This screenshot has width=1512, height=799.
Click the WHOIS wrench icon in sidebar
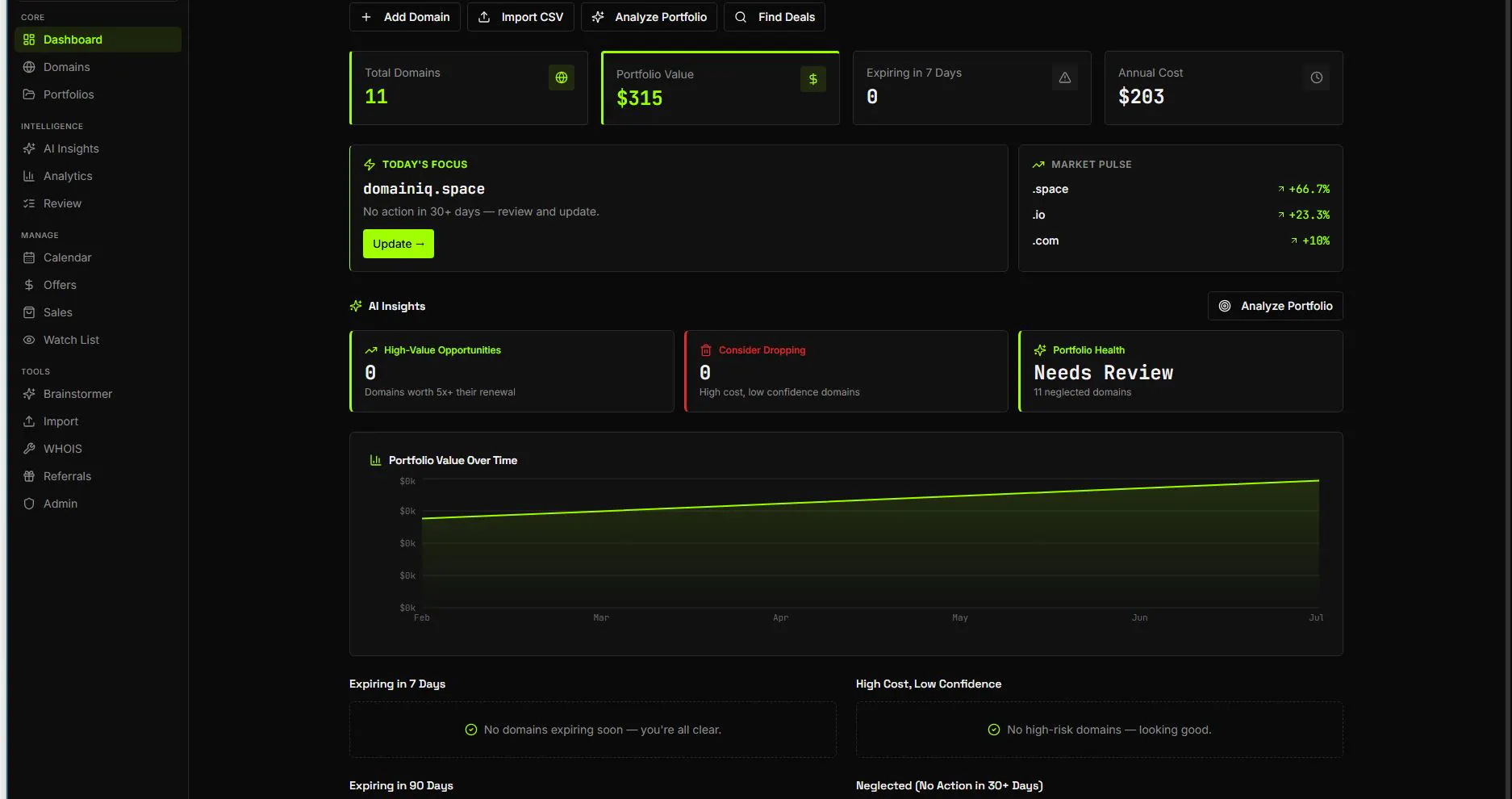pyautogui.click(x=29, y=449)
